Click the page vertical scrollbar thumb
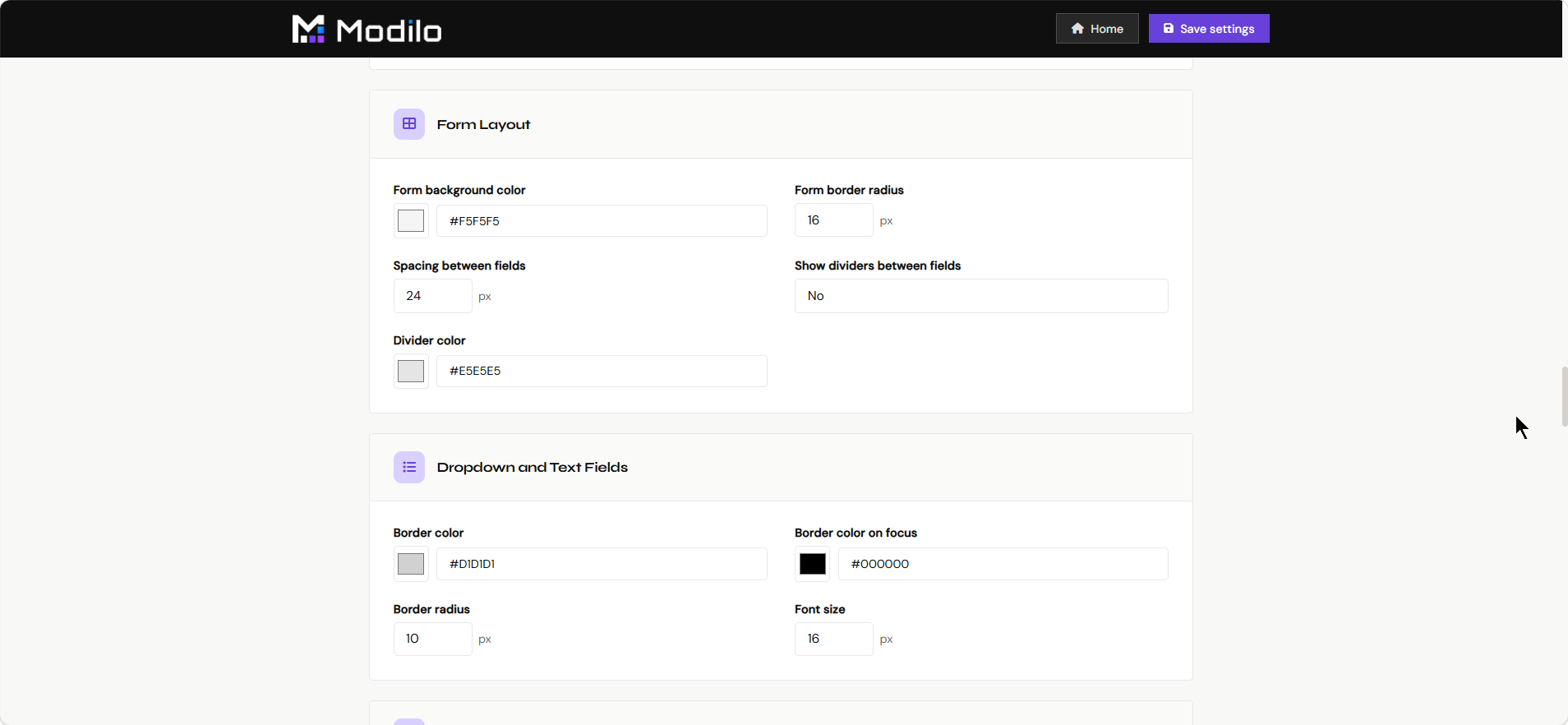 point(1564,397)
